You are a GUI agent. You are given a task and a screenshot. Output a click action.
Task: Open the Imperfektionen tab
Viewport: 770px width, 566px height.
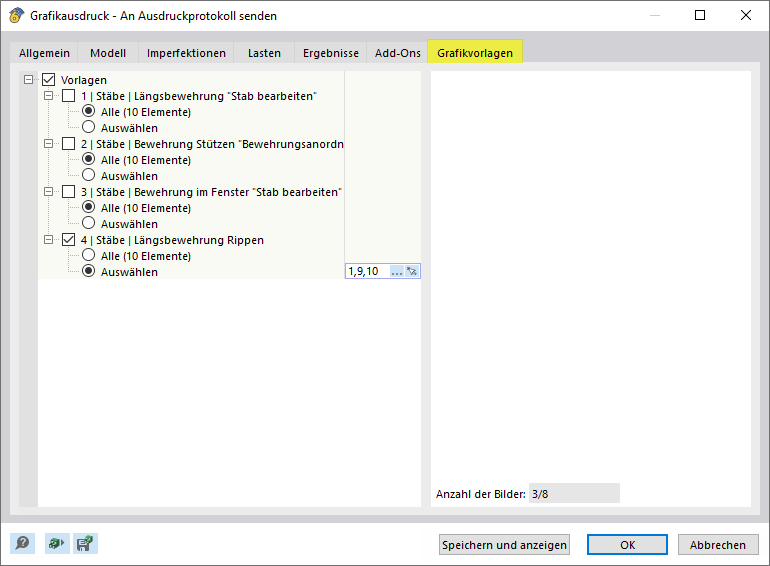pos(186,53)
